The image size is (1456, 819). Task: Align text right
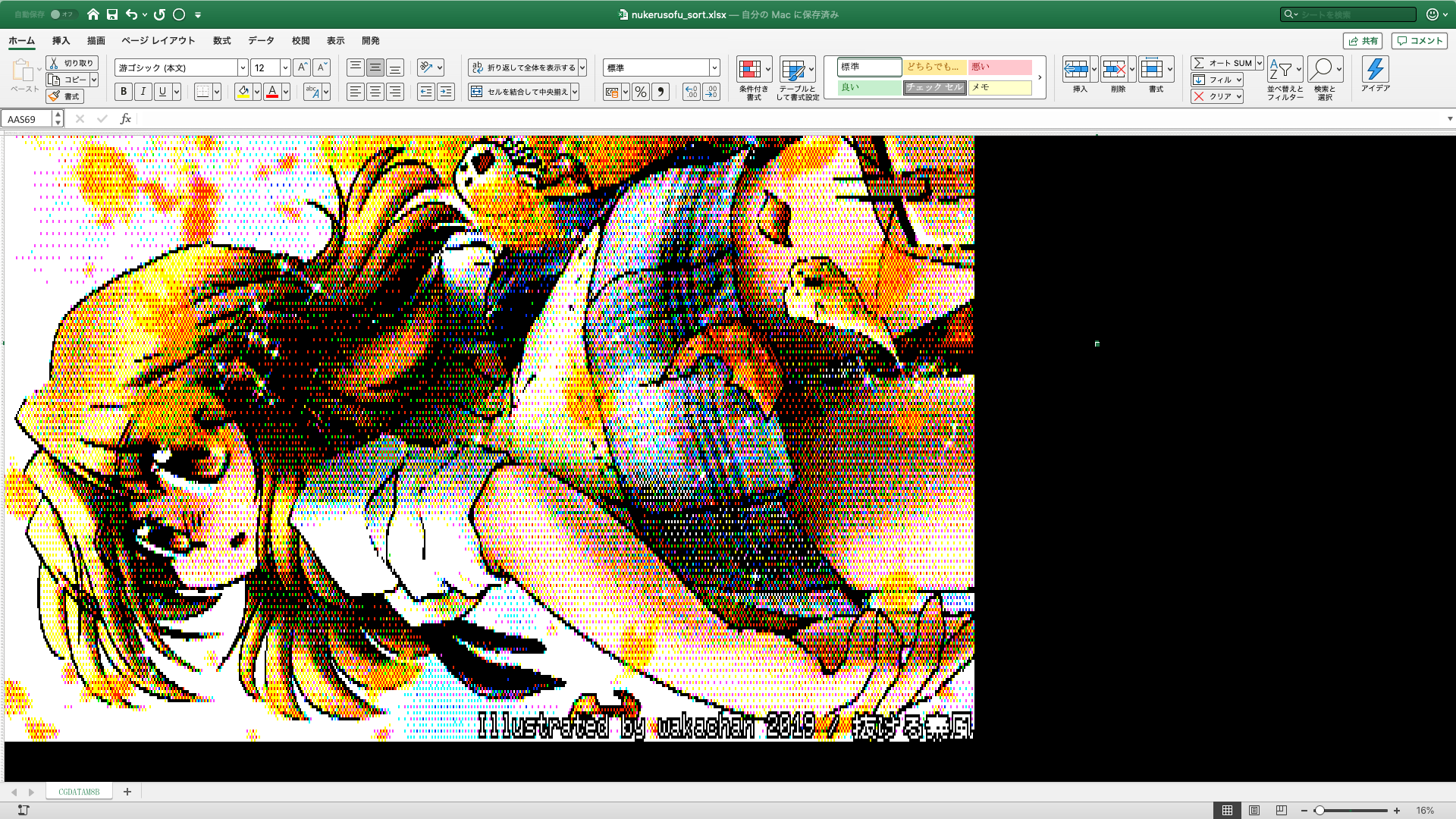395,92
